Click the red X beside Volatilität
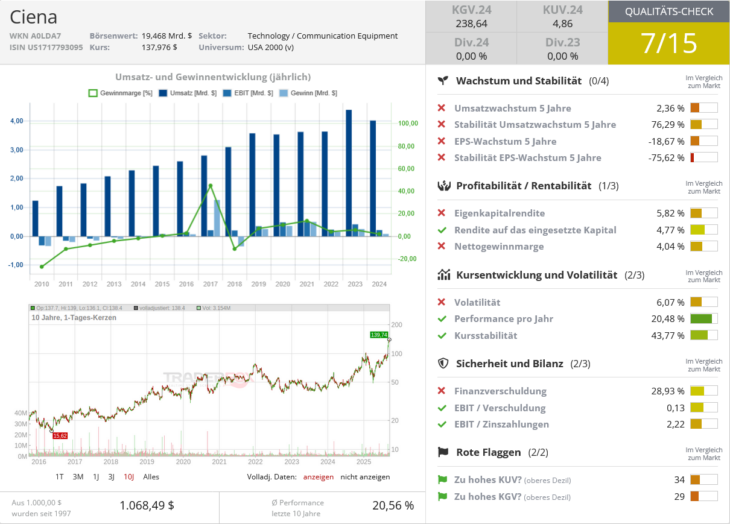730x524 pixels. point(441,302)
